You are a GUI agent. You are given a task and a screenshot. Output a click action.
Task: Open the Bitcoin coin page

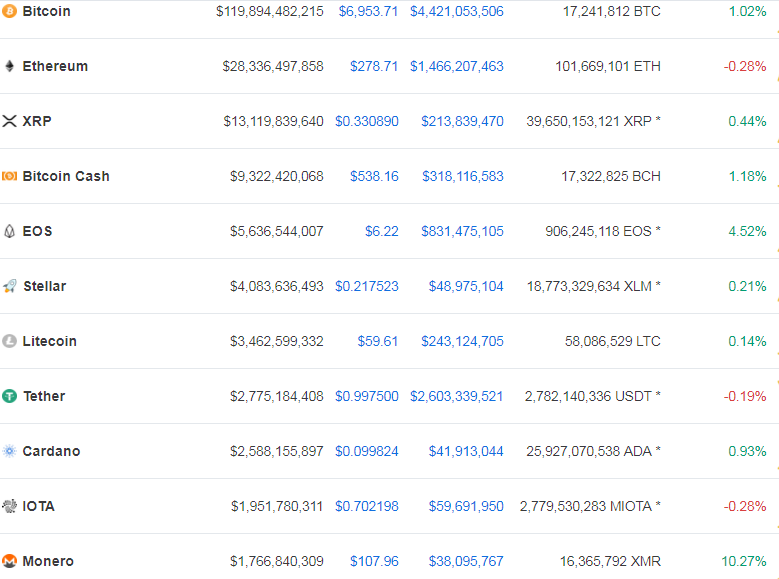(x=46, y=11)
